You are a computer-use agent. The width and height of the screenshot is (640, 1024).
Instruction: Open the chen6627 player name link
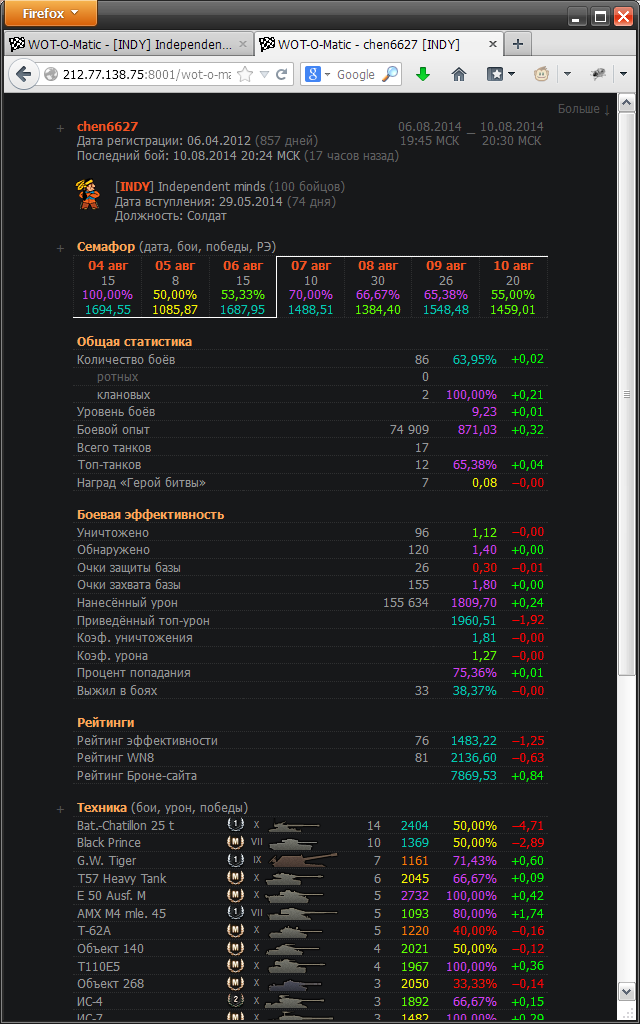click(107, 127)
